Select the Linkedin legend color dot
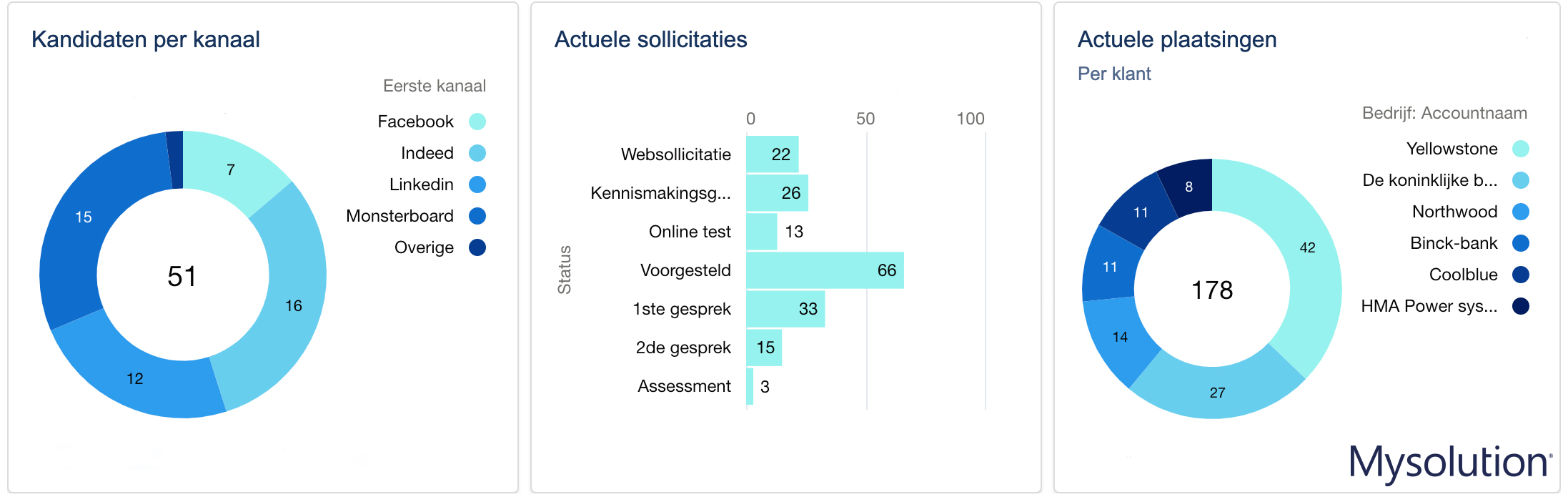Screen dimensions: 1568x502 tap(477, 184)
